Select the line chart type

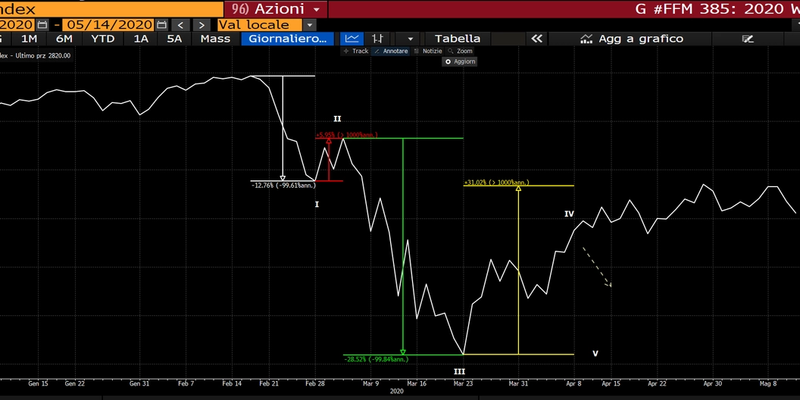click(x=352, y=39)
